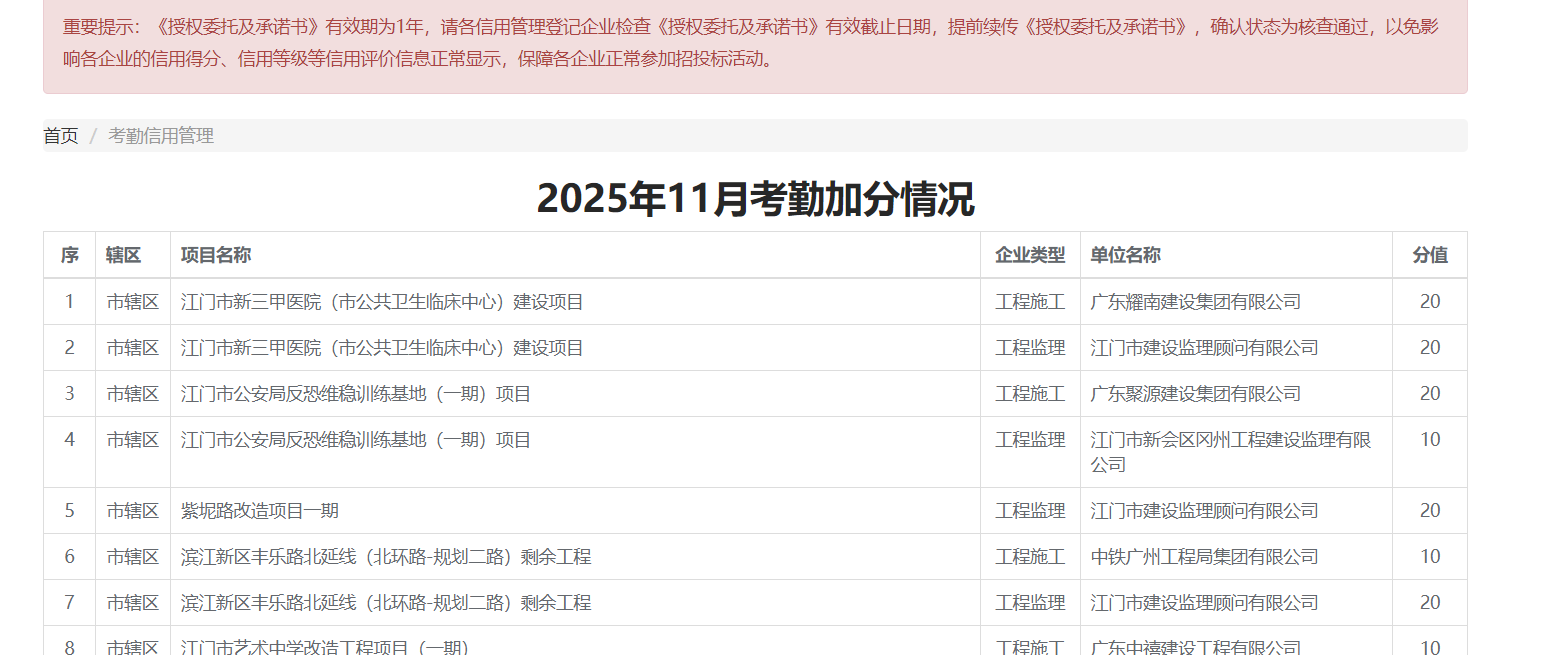This screenshot has width=1564, height=655.
Task: Click row 3 project 江门市公安局反恐维稳训练基地
Action: (x=356, y=394)
